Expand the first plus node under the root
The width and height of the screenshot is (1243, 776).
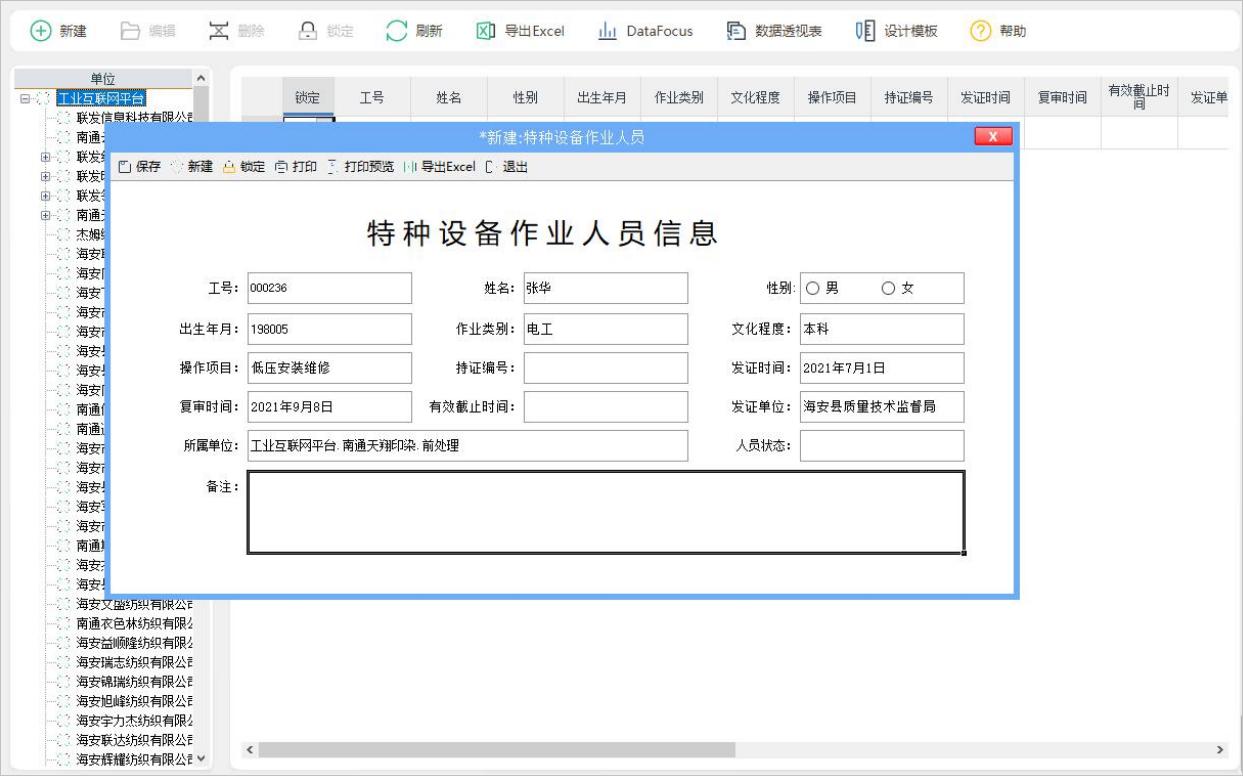tap(46, 157)
